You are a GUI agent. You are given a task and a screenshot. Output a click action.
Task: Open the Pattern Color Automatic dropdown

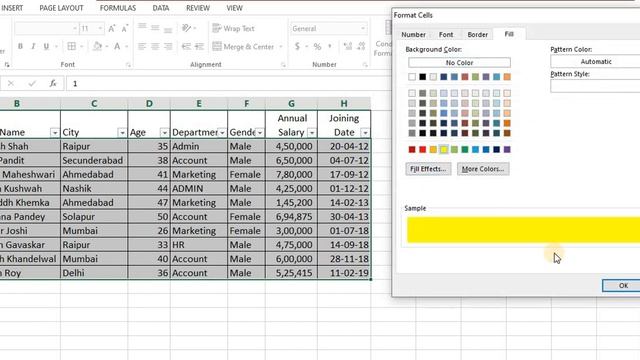pos(595,62)
